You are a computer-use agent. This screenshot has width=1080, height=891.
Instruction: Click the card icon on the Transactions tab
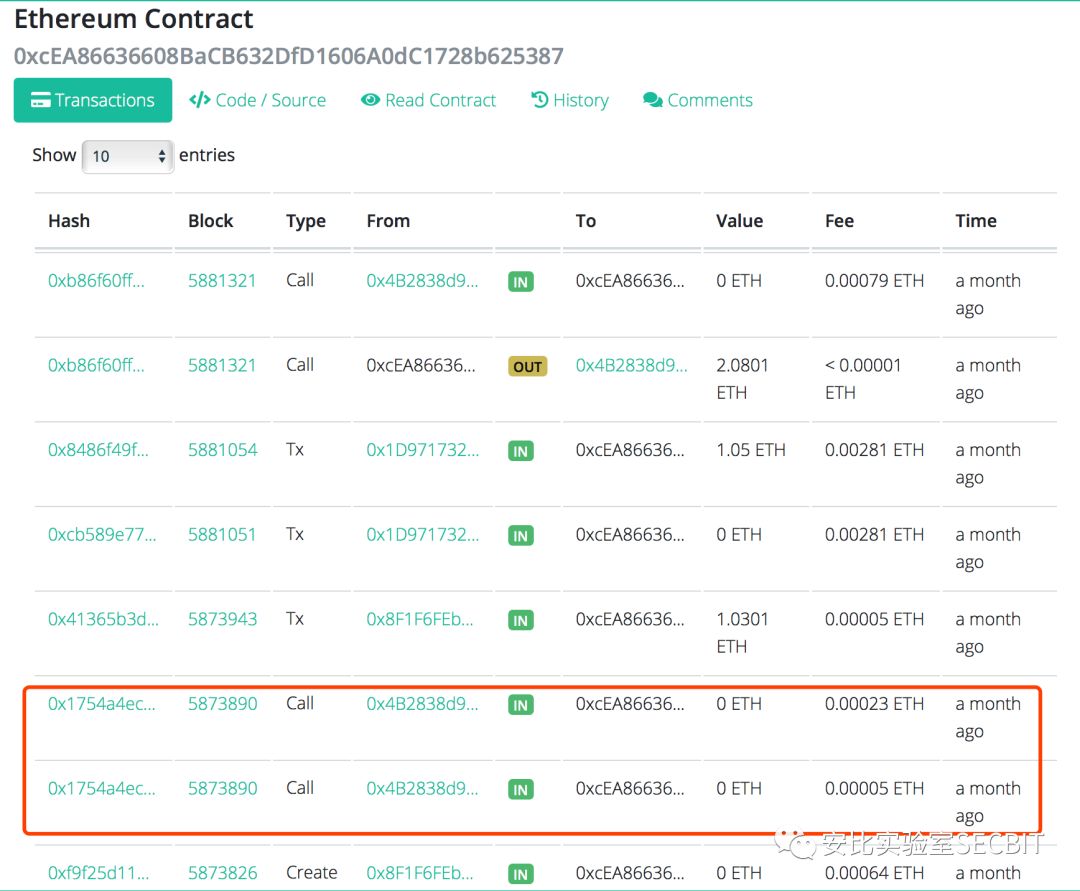41,101
